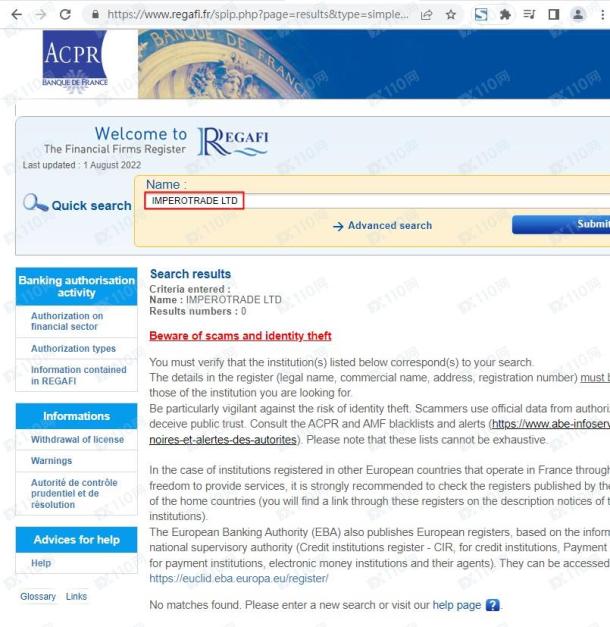Reload the page with the refresh icon

pos(65,15)
